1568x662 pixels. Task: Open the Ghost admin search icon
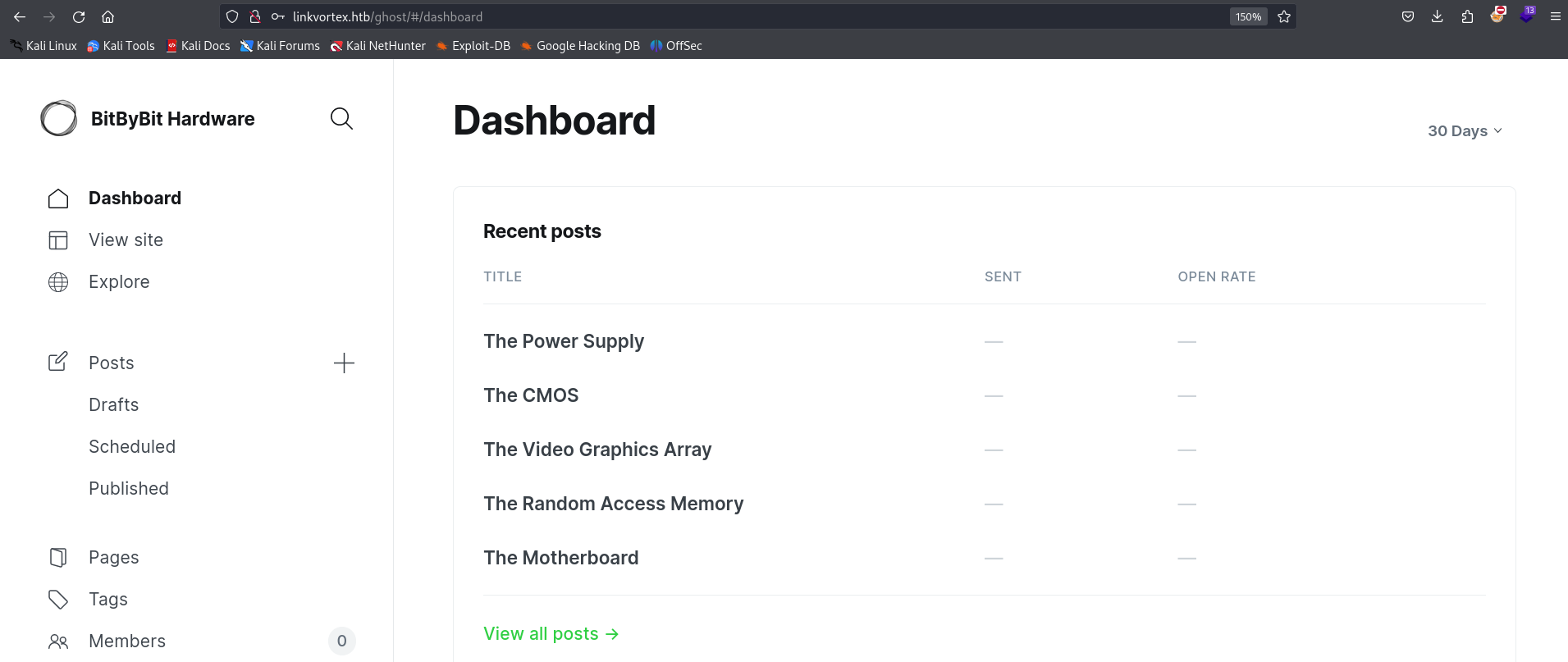(341, 119)
